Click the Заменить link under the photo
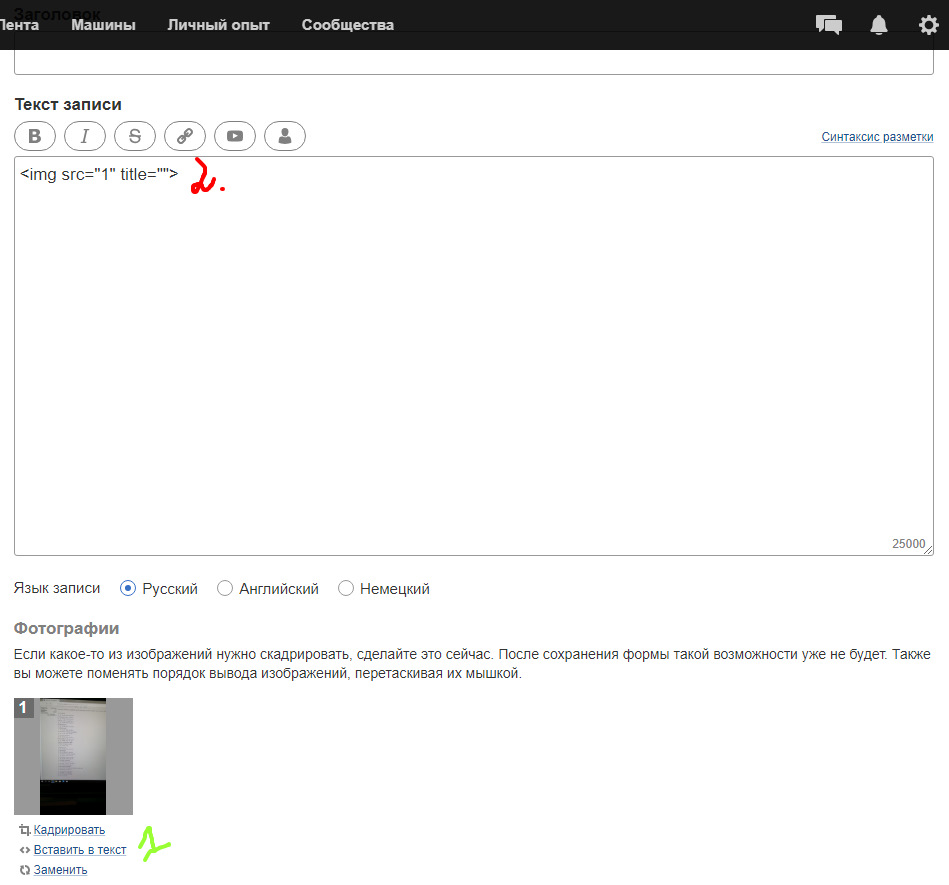949x885 pixels. pyautogui.click(x=60, y=870)
